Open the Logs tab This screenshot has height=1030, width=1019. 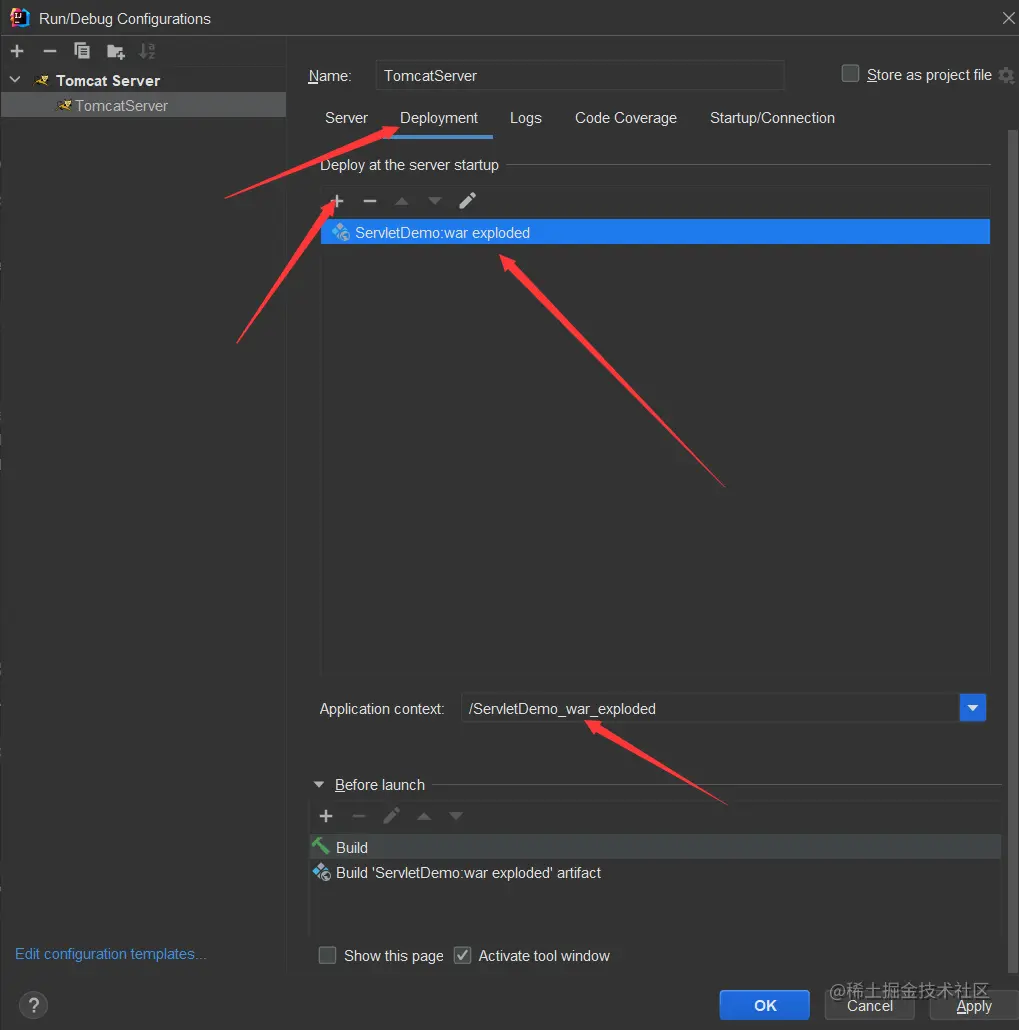pyautogui.click(x=526, y=118)
